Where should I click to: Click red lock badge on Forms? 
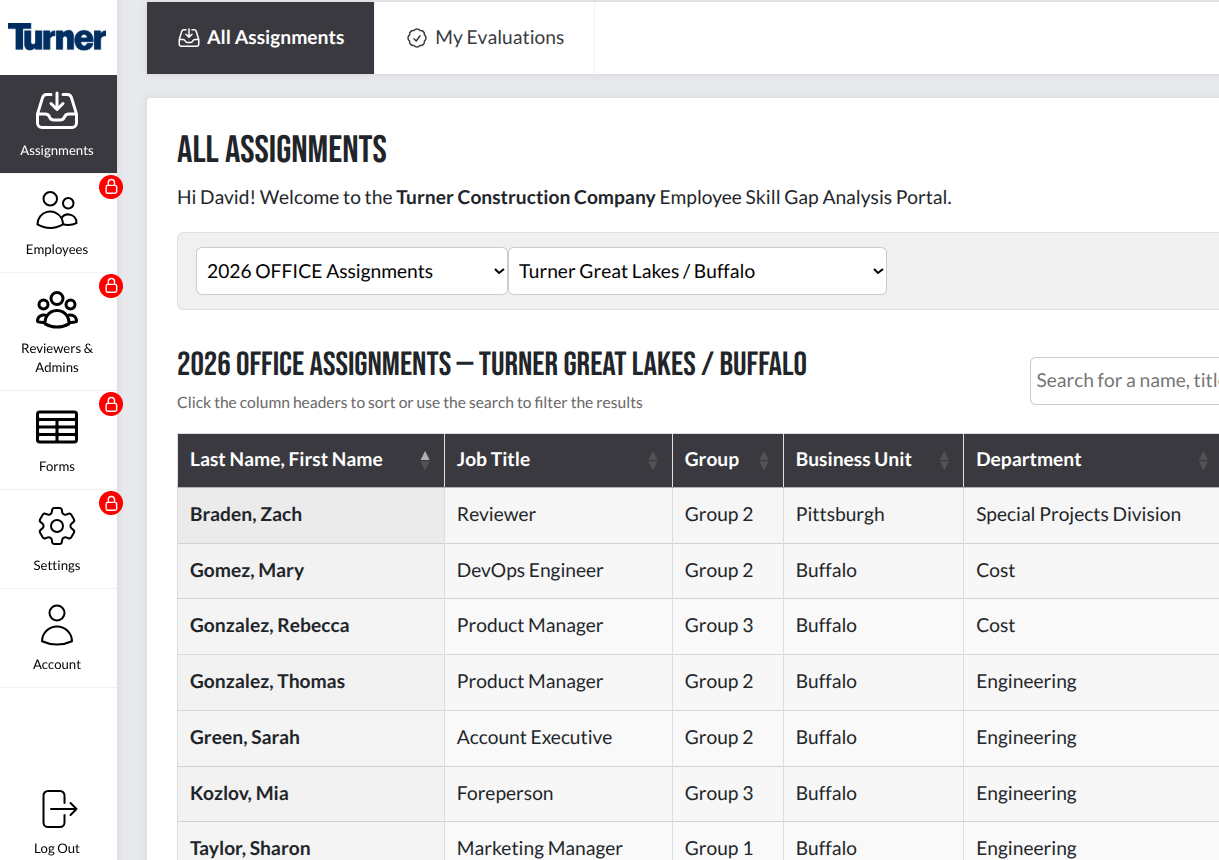click(111, 404)
